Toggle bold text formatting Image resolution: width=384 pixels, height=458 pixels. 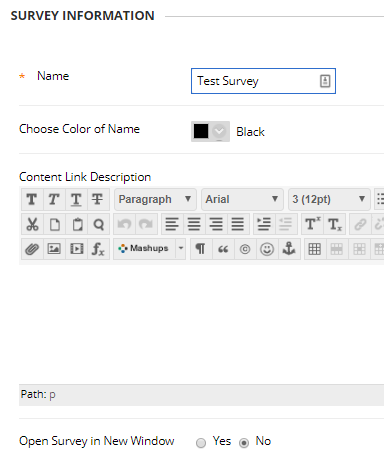32,199
